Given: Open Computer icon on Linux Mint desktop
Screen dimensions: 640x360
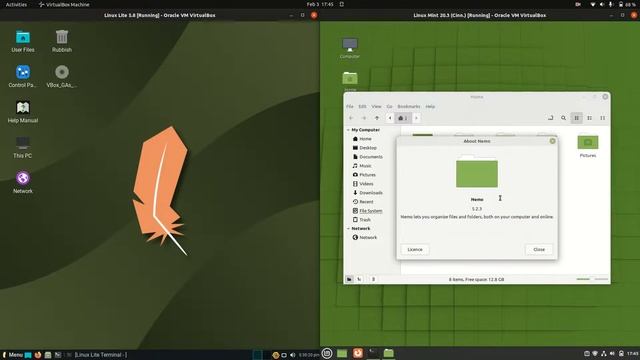Looking at the screenshot, I should pos(350,48).
